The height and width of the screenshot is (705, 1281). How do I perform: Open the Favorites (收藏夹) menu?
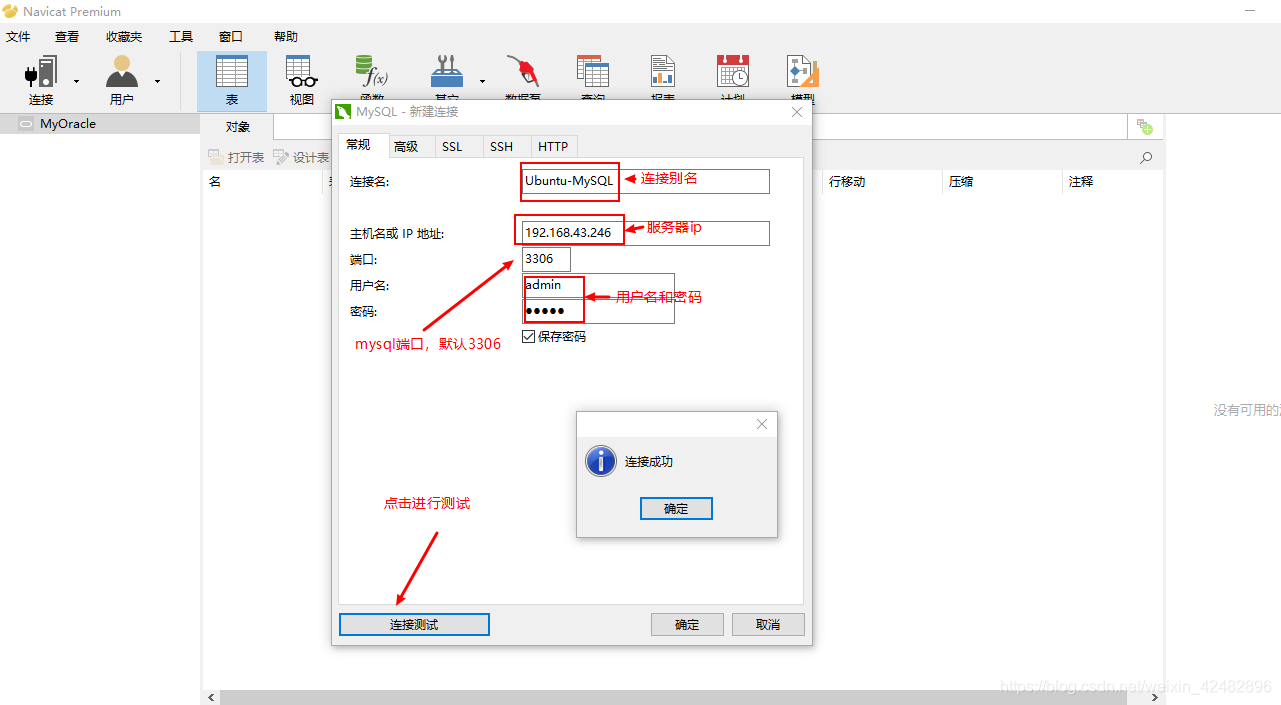pyautogui.click(x=124, y=37)
